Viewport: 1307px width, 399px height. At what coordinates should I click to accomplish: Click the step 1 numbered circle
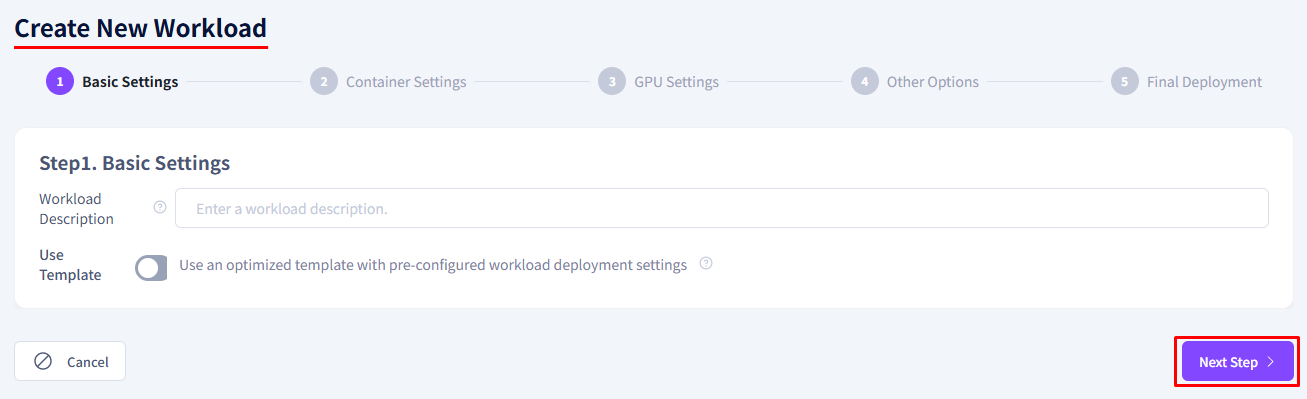[x=60, y=81]
